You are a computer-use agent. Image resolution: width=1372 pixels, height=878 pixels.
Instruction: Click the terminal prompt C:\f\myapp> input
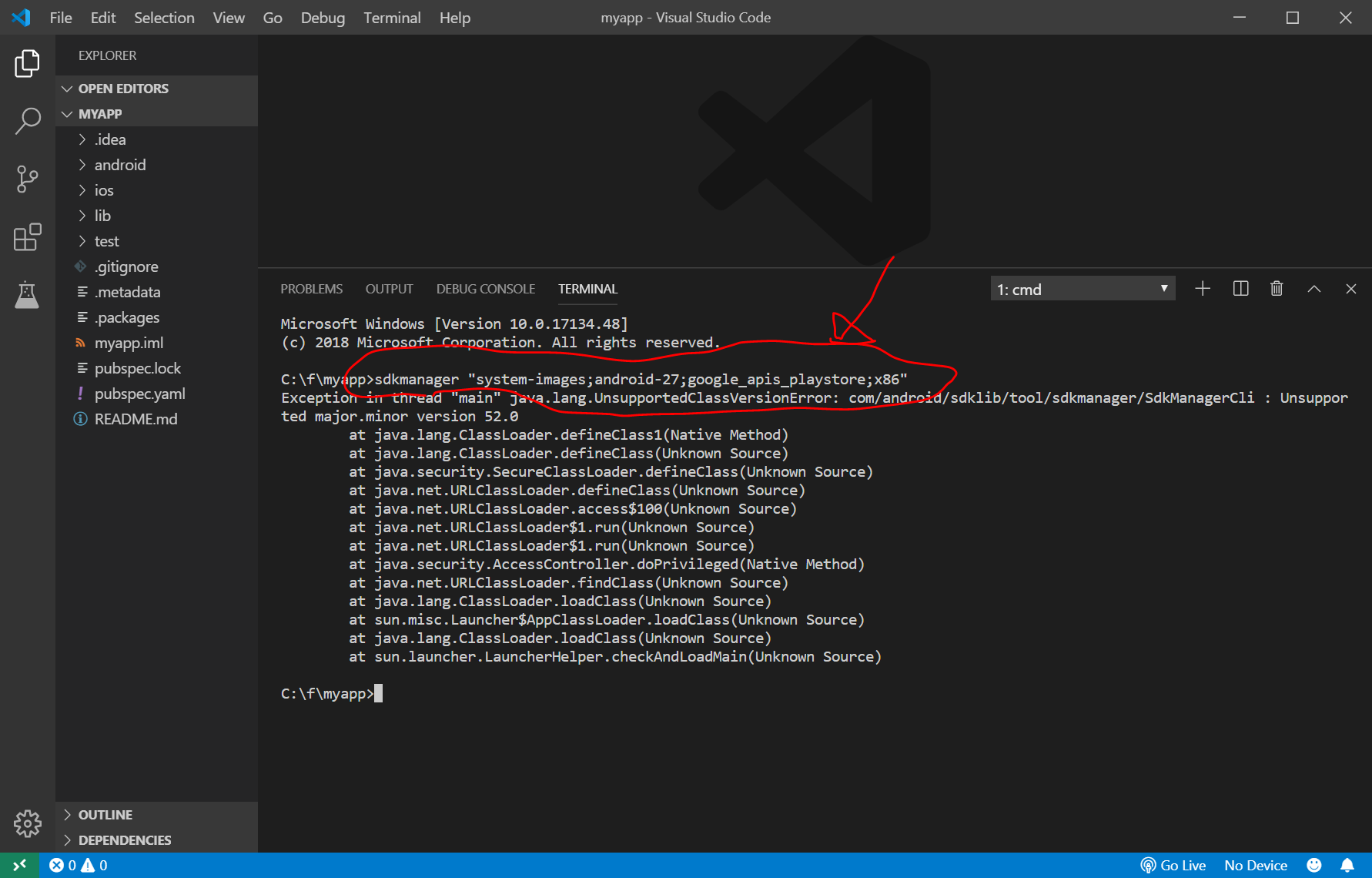332,694
